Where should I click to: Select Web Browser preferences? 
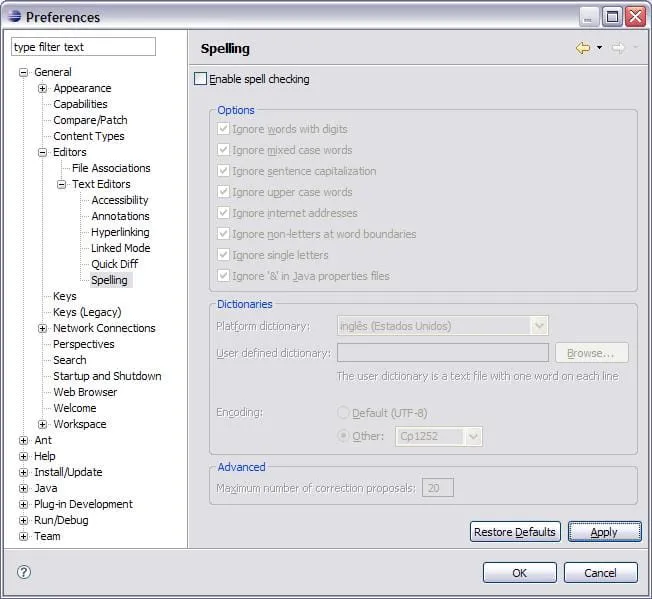point(85,392)
